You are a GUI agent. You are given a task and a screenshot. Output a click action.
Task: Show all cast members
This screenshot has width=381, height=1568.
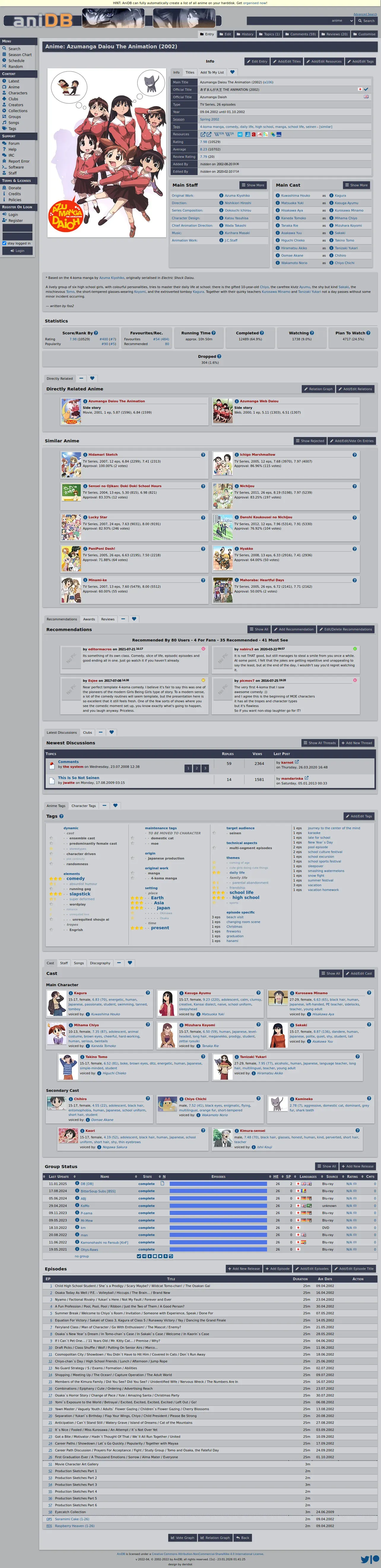(331, 973)
